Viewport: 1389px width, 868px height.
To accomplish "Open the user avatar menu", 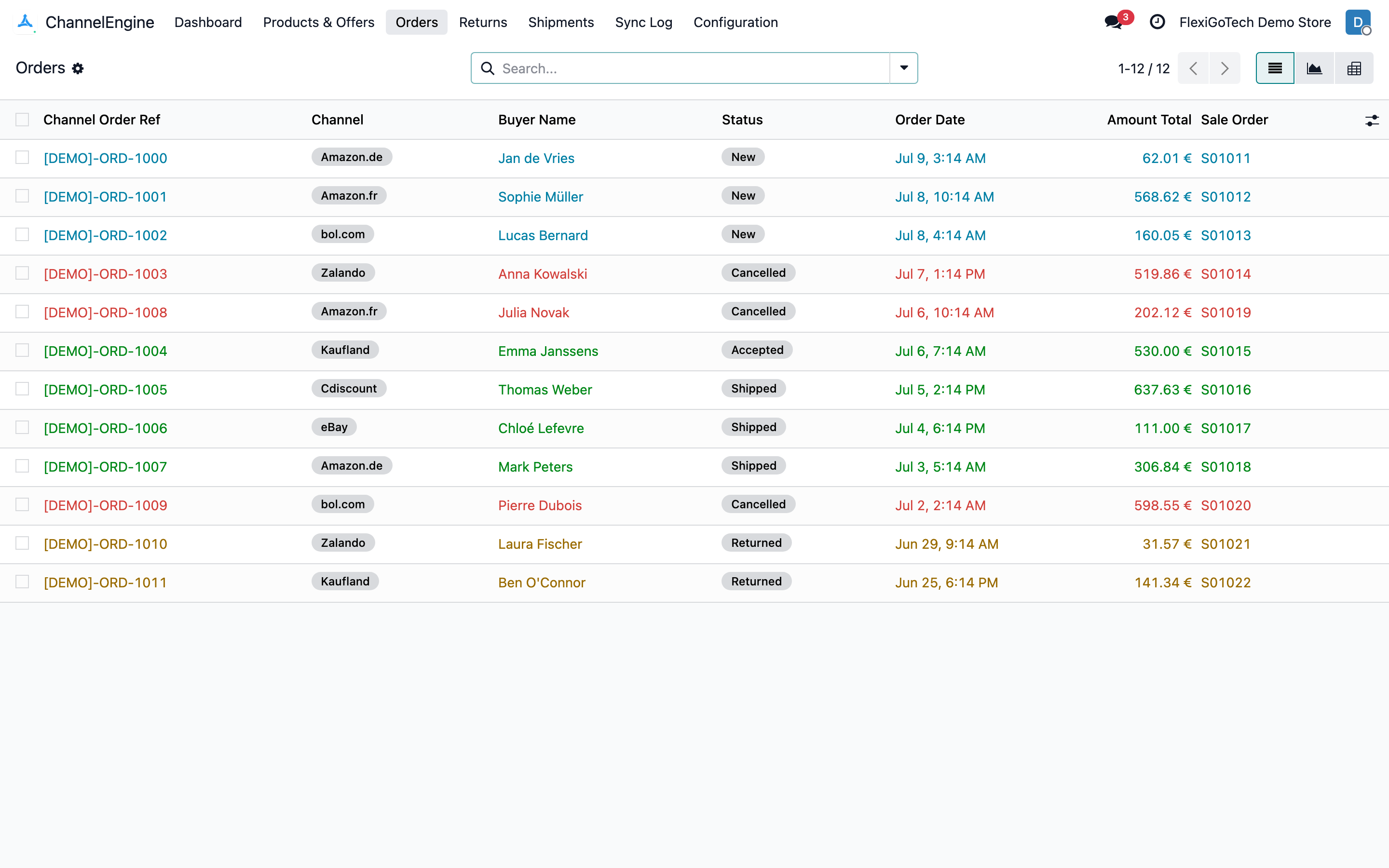I will click(x=1358, y=22).
